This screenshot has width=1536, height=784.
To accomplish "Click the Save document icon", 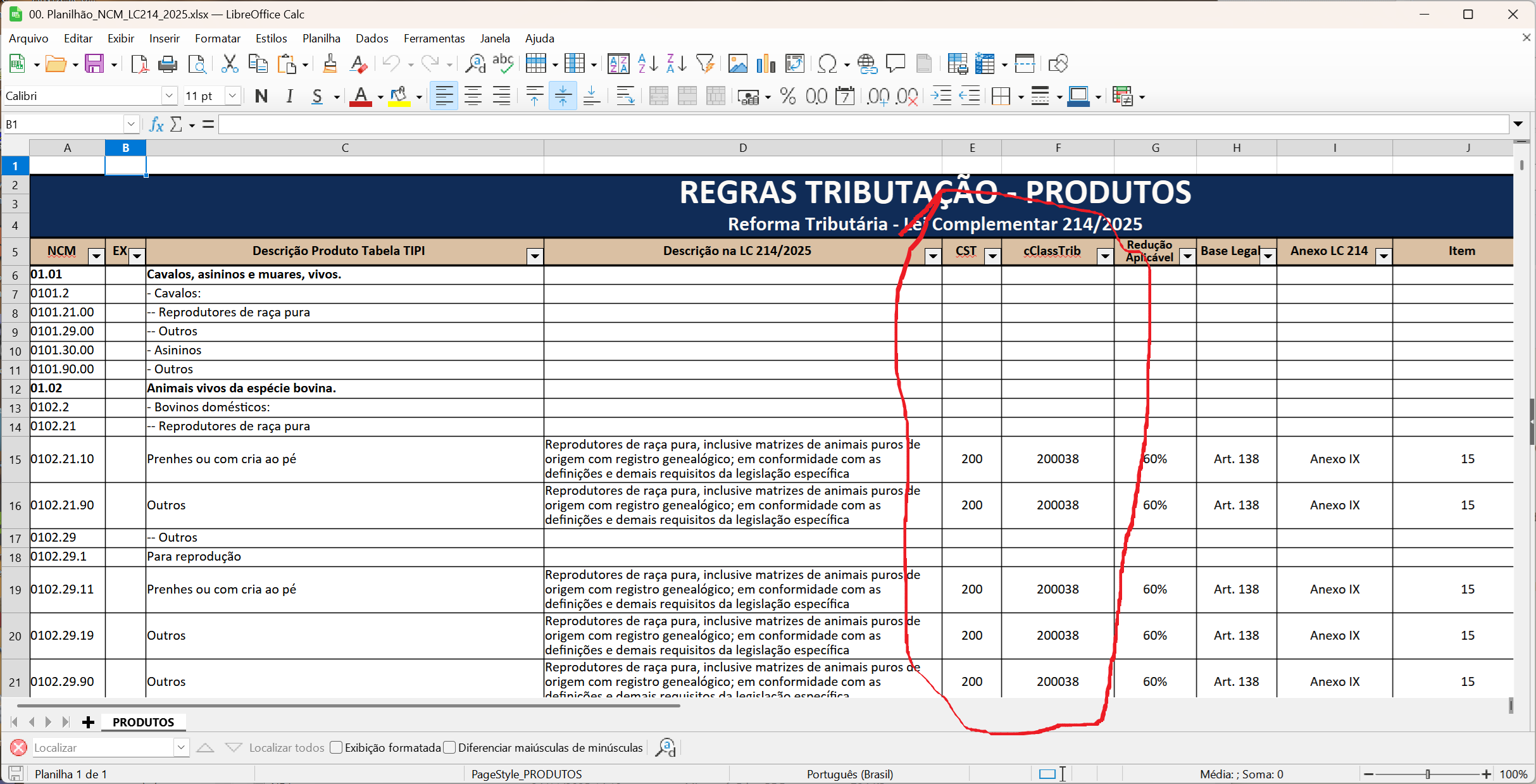I will [x=94, y=64].
